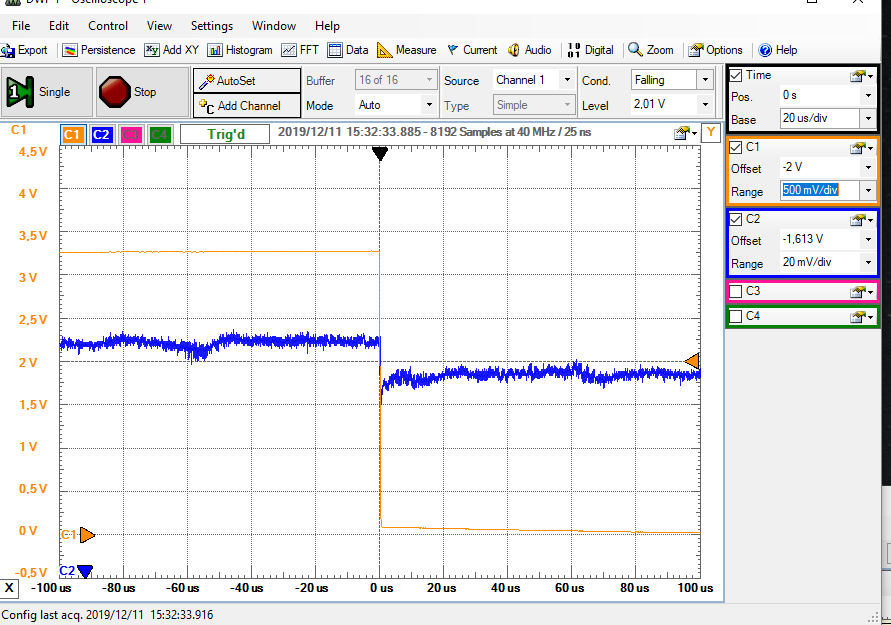891x625 pixels.
Task: Enable the C3 channel checkbox
Action: (x=736, y=291)
